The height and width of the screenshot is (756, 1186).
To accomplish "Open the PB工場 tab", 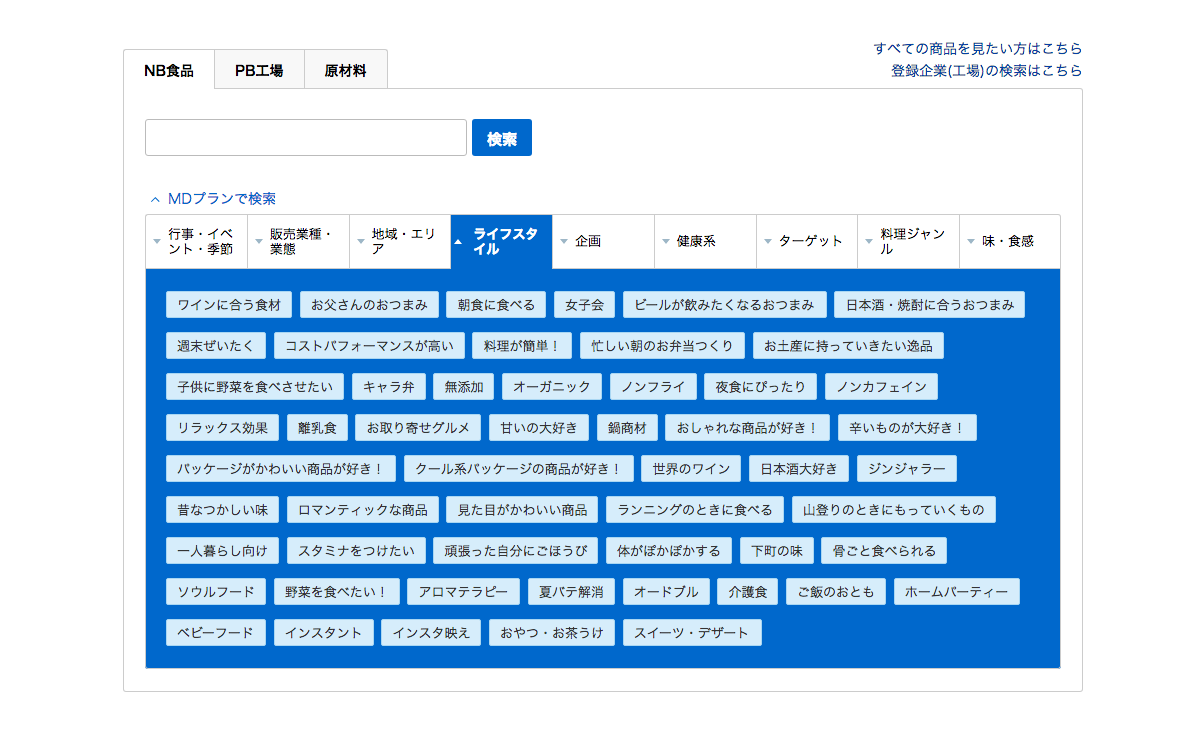I will tap(259, 70).
